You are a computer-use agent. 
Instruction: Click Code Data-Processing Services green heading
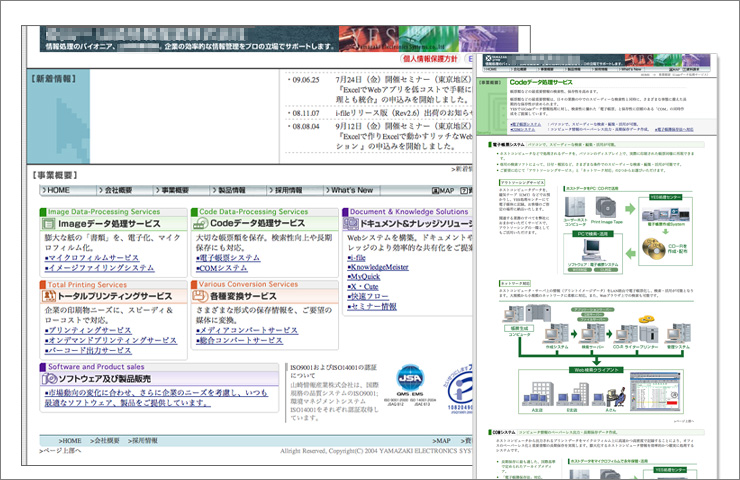point(253,212)
